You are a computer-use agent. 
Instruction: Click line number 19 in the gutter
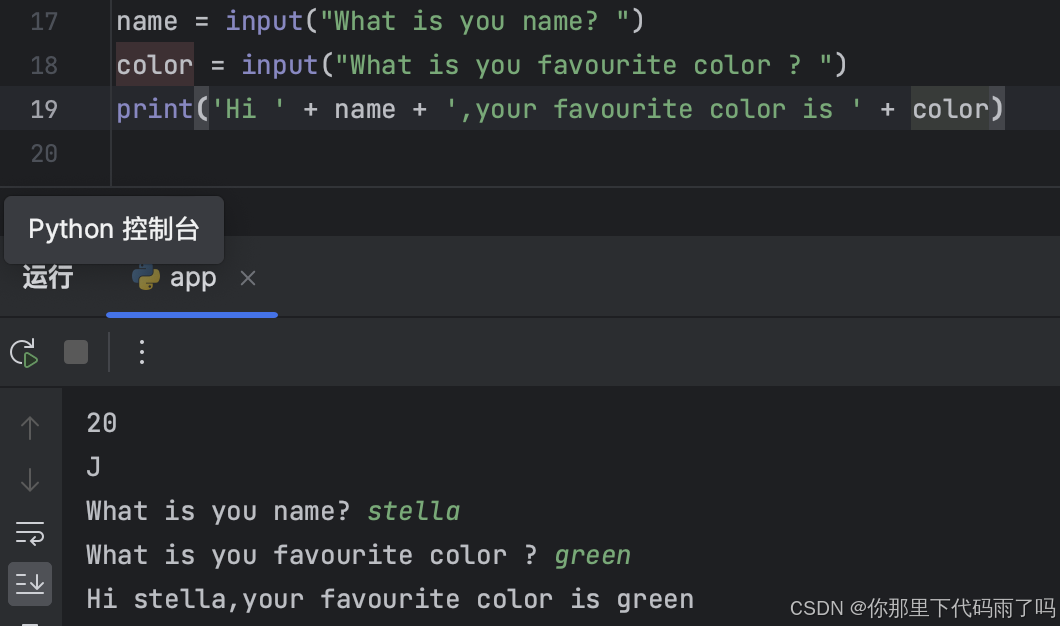(45, 109)
